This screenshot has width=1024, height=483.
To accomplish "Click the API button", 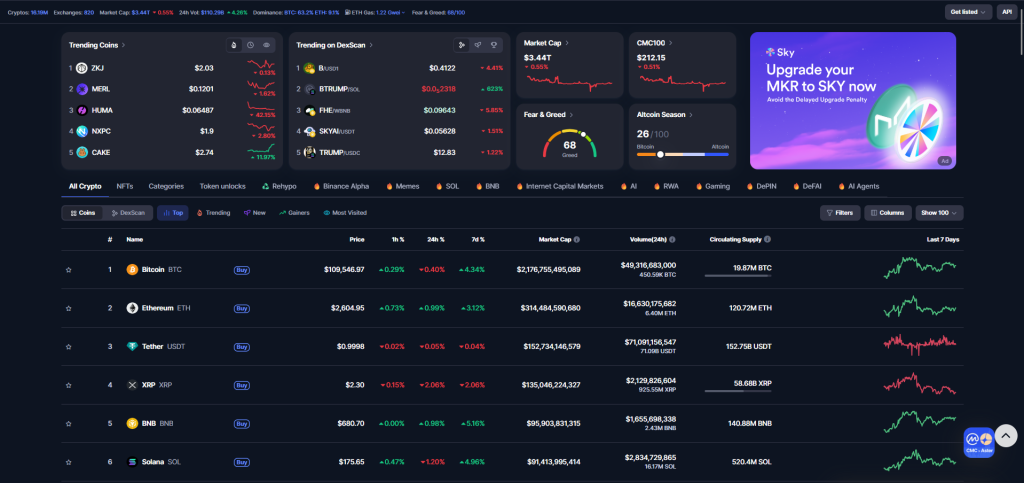I will point(1006,12).
